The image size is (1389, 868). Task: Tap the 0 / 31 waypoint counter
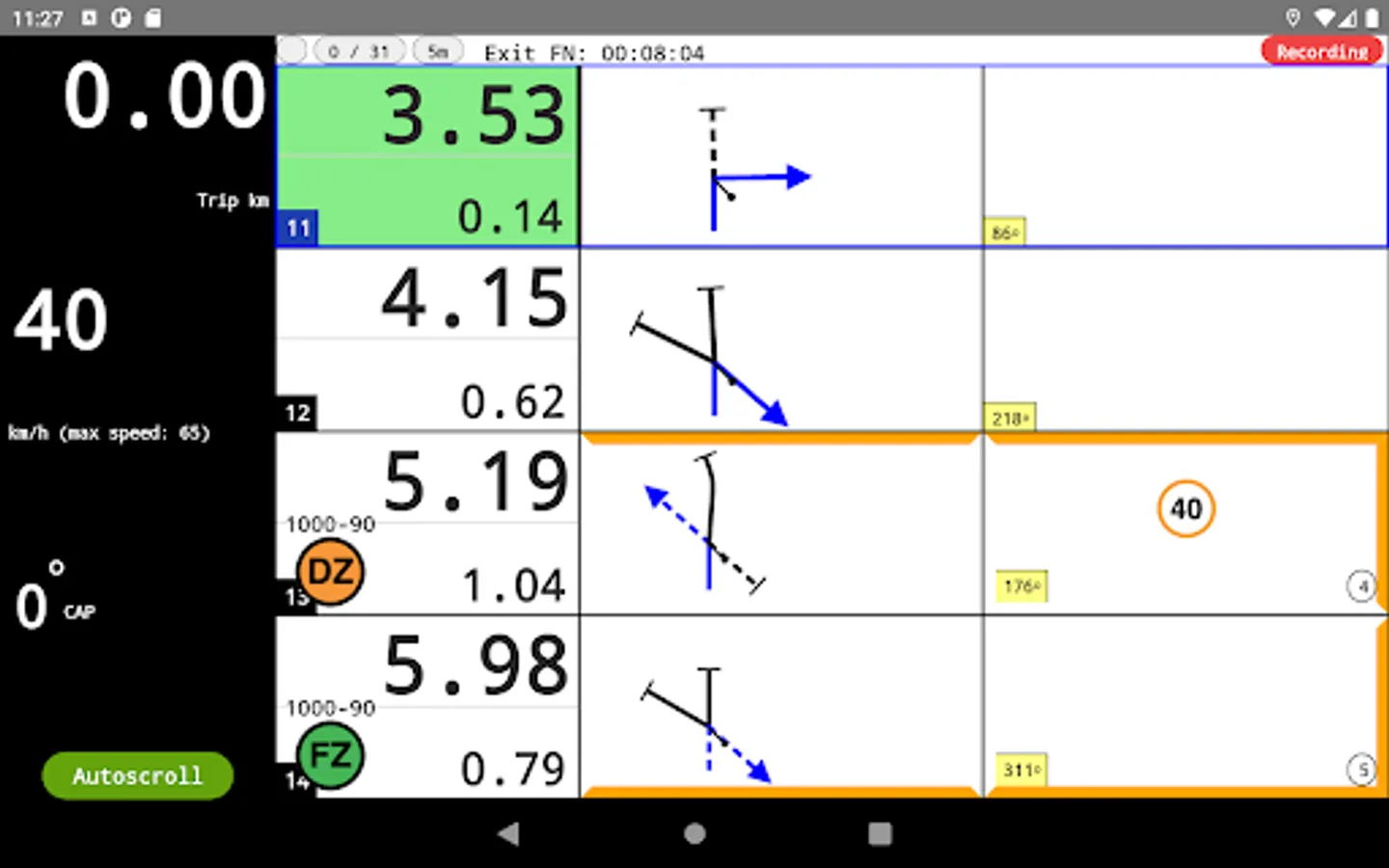pyautogui.click(x=359, y=51)
